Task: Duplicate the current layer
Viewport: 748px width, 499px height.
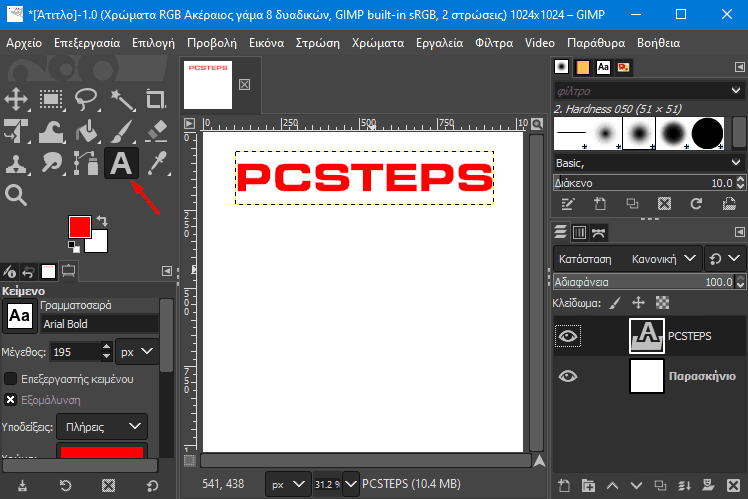Action: (661, 486)
